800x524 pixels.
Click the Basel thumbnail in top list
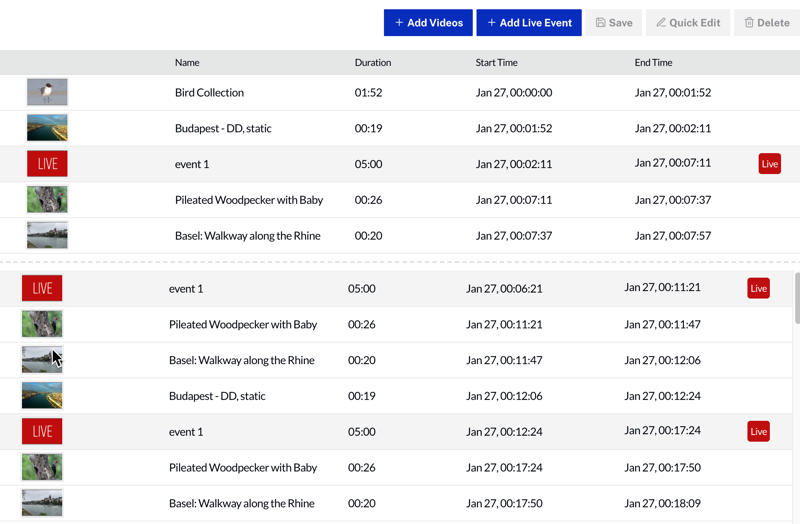point(47,236)
